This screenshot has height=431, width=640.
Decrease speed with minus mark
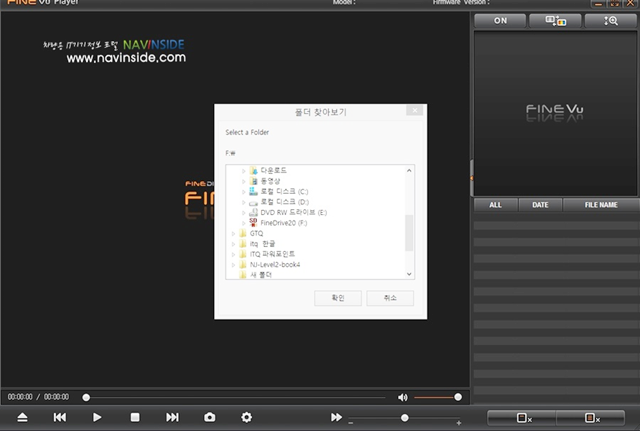(351, 423)
